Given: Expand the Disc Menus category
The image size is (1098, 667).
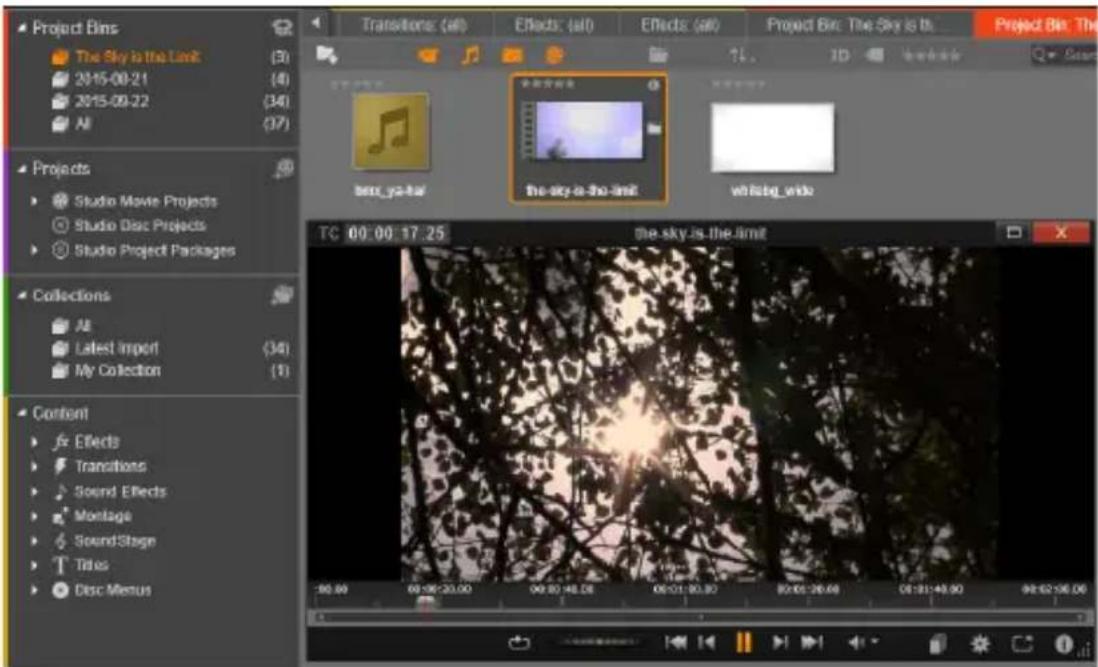Looking at the screenshot, I should click(34, 590).
